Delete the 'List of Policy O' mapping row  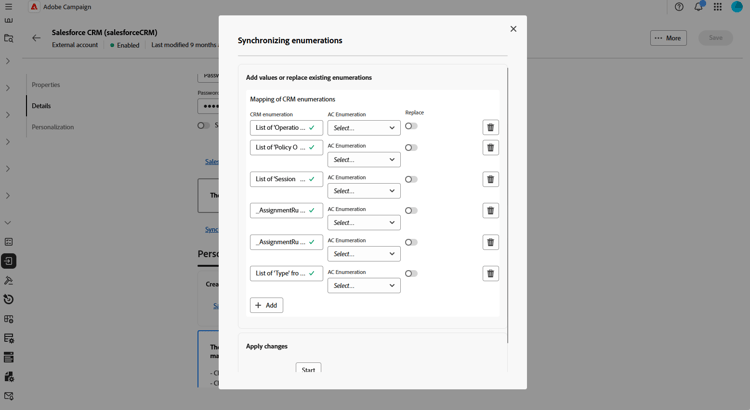(490, 147)
